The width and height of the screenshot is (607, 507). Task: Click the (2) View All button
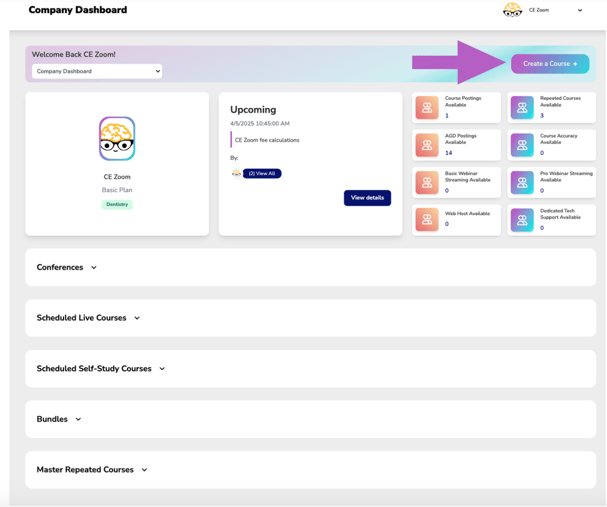(x=262, y=173)
